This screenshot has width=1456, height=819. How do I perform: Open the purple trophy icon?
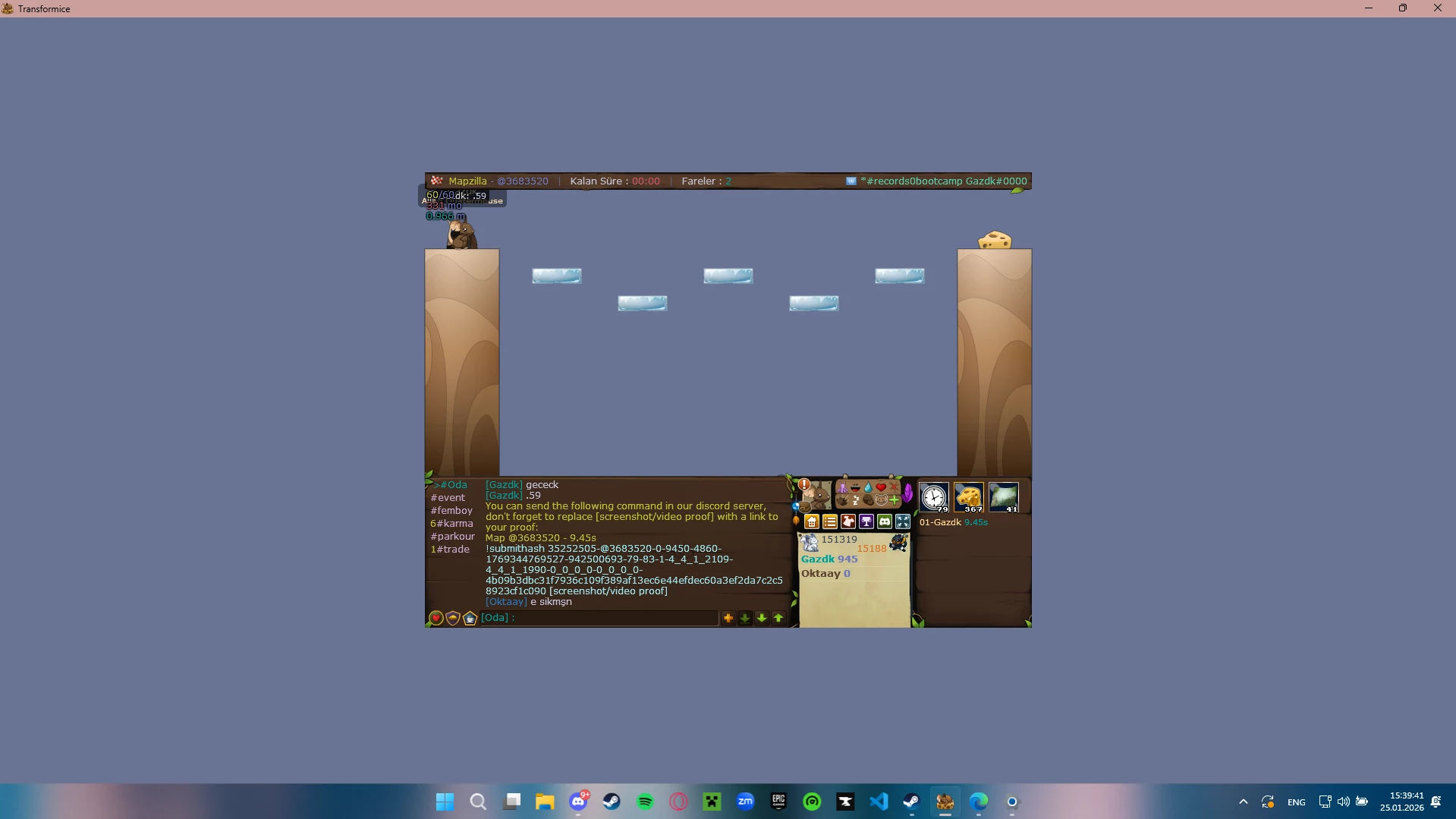[x=866, y=521]
